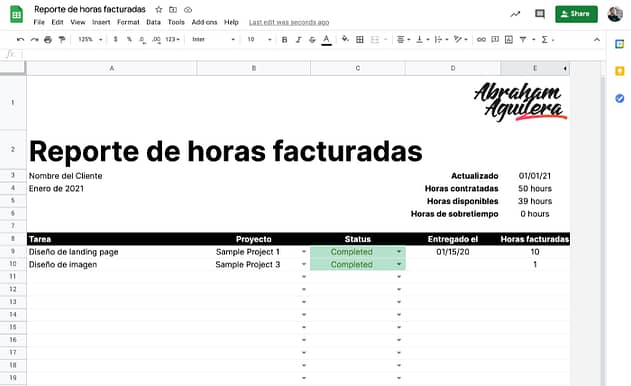The width and height of the screenshot is (631, 386).
Task: Click the Undo icon in toolbar
Action: (21, 39)
